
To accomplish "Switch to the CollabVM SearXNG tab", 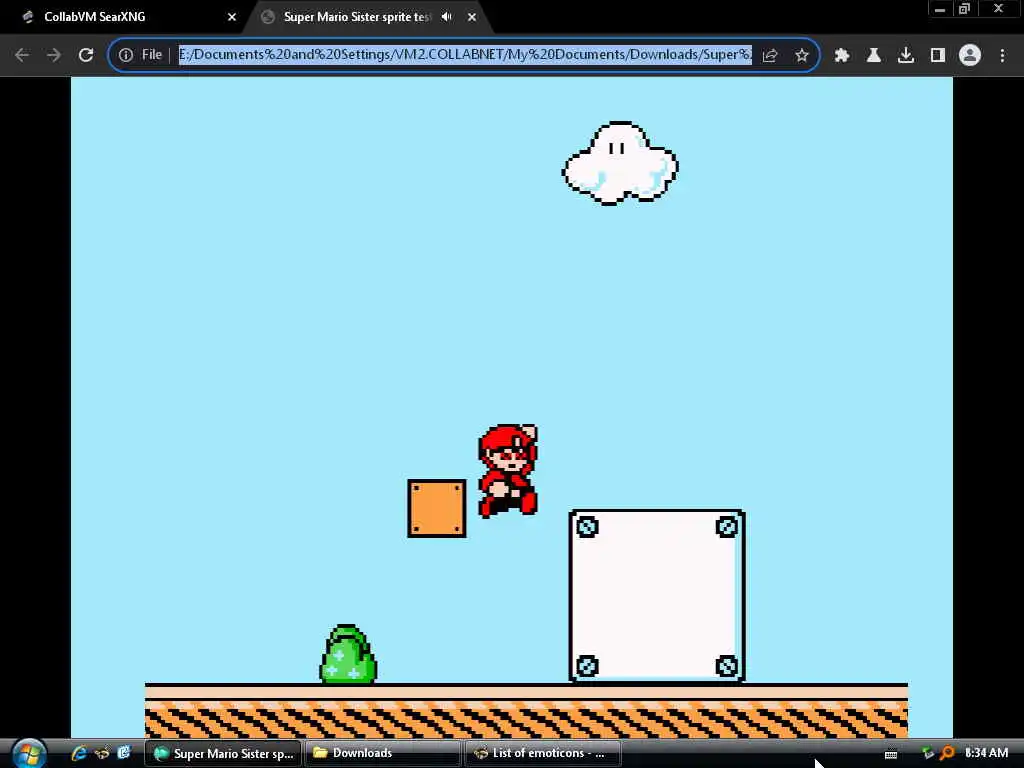I will tap(126, 17).
